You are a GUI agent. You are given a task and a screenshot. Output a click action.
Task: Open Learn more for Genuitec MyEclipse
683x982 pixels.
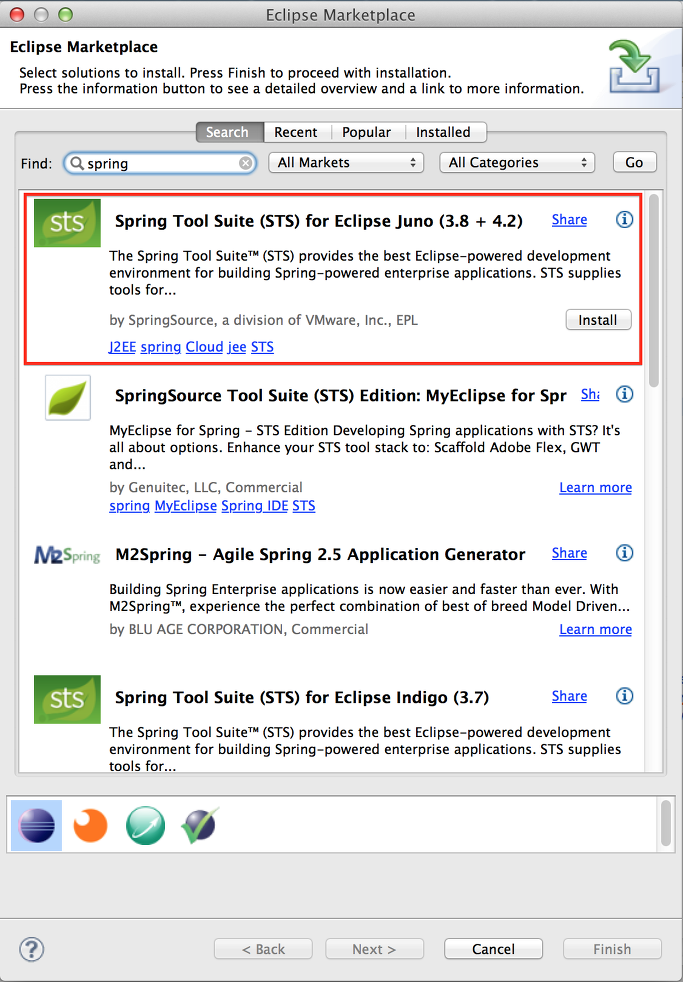(595, 488)
